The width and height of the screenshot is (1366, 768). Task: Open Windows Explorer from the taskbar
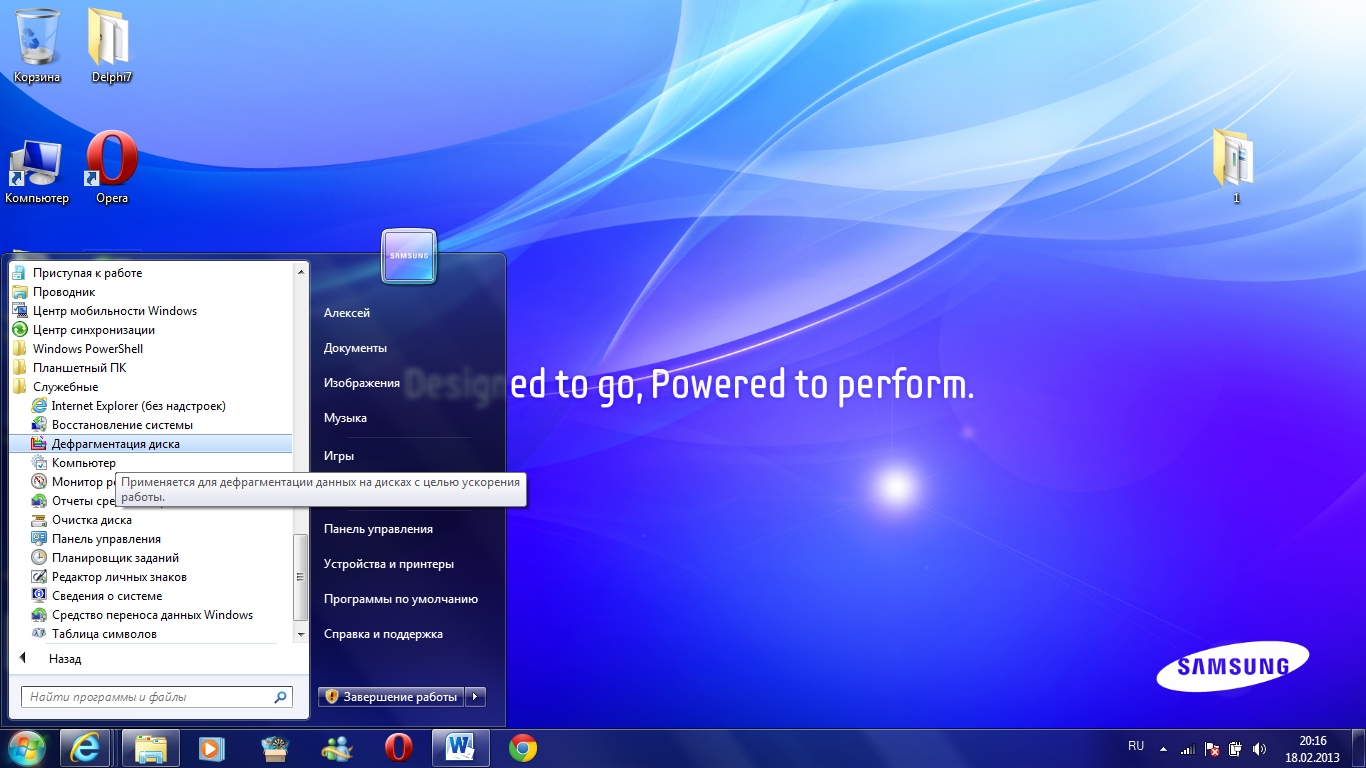151,748
